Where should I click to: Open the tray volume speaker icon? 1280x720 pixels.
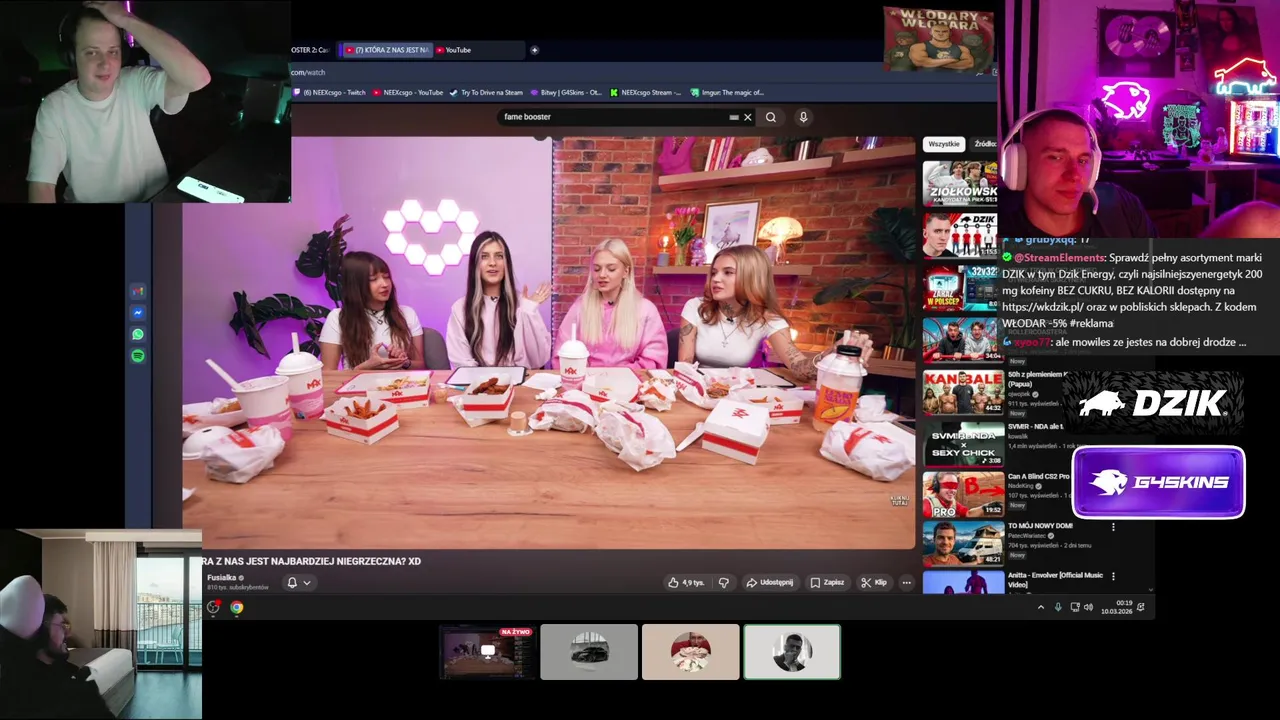[1088, 607]
